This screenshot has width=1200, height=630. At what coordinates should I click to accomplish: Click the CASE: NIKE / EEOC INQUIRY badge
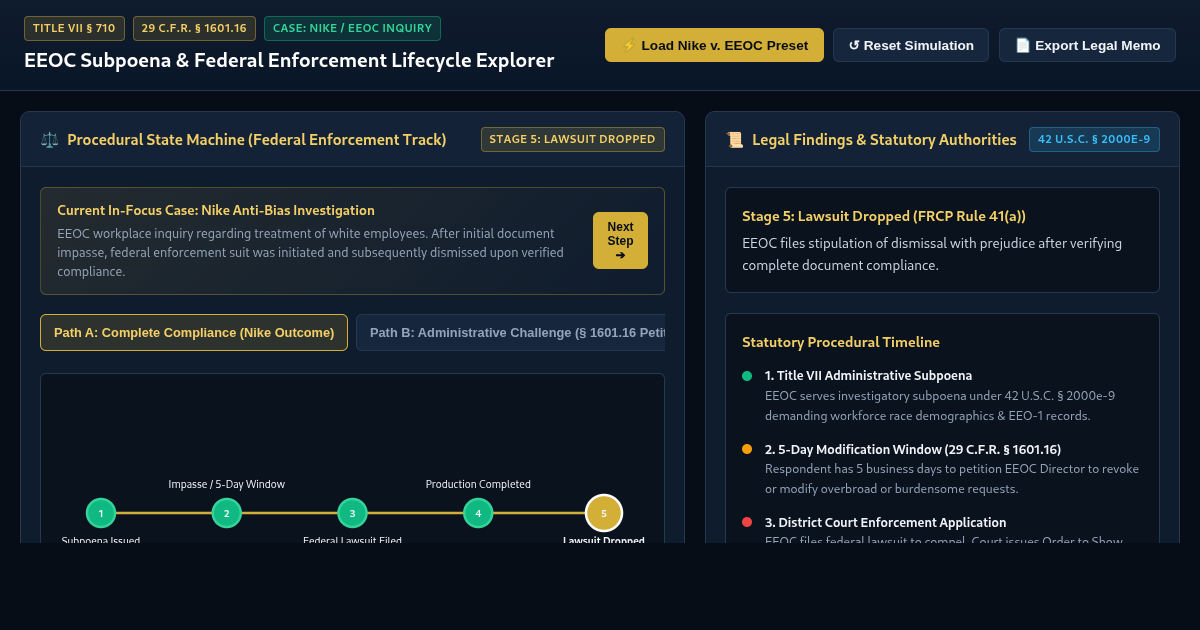[352, 28]
